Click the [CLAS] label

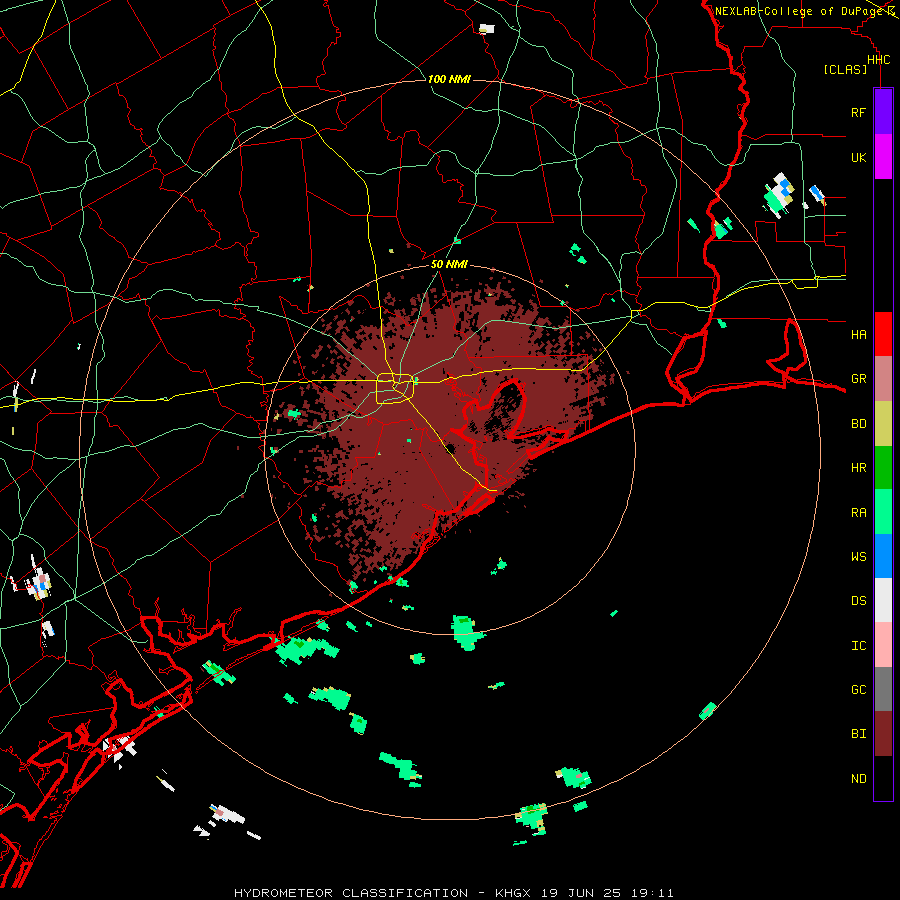[845, 69]
